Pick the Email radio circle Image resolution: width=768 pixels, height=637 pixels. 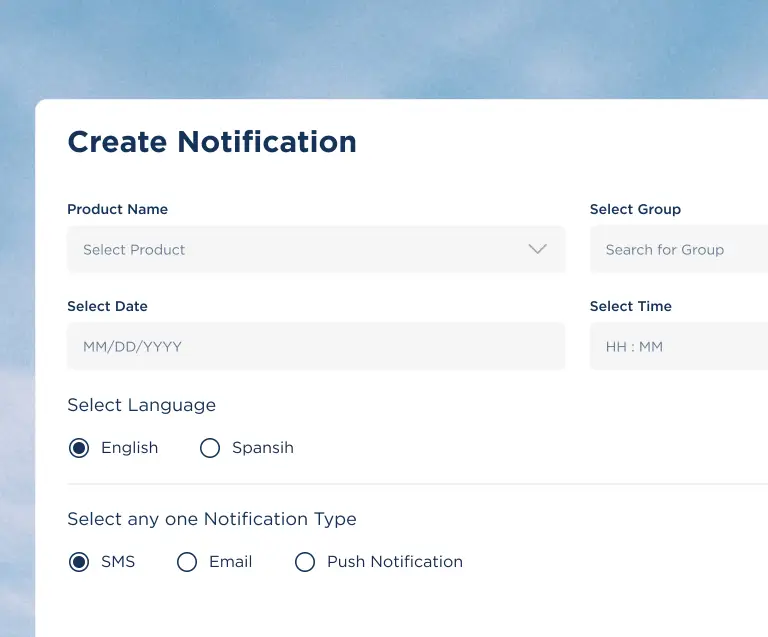click(x=187, y=562)
